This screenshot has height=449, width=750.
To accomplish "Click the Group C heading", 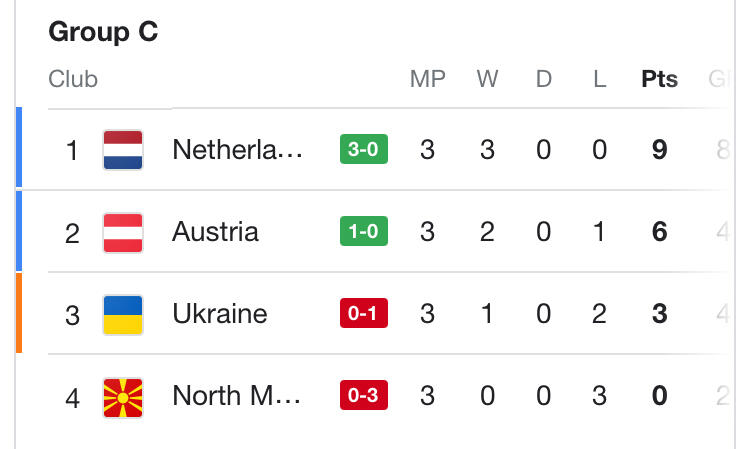I will 103,32.
